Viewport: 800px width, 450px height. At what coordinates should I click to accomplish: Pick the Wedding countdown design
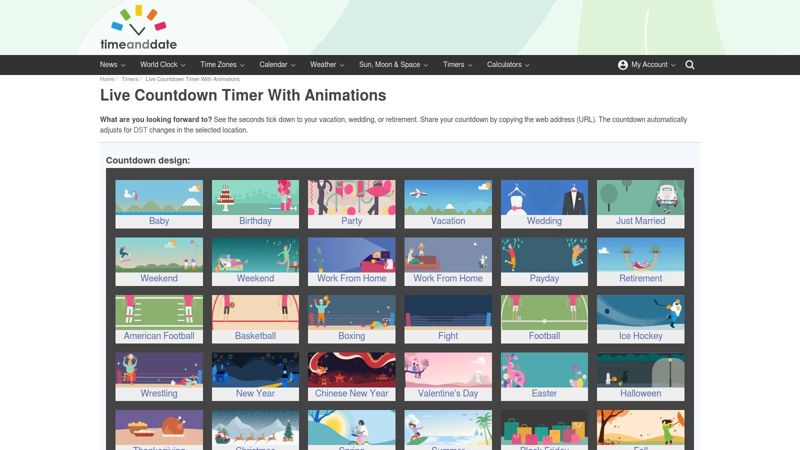[544, 204]
